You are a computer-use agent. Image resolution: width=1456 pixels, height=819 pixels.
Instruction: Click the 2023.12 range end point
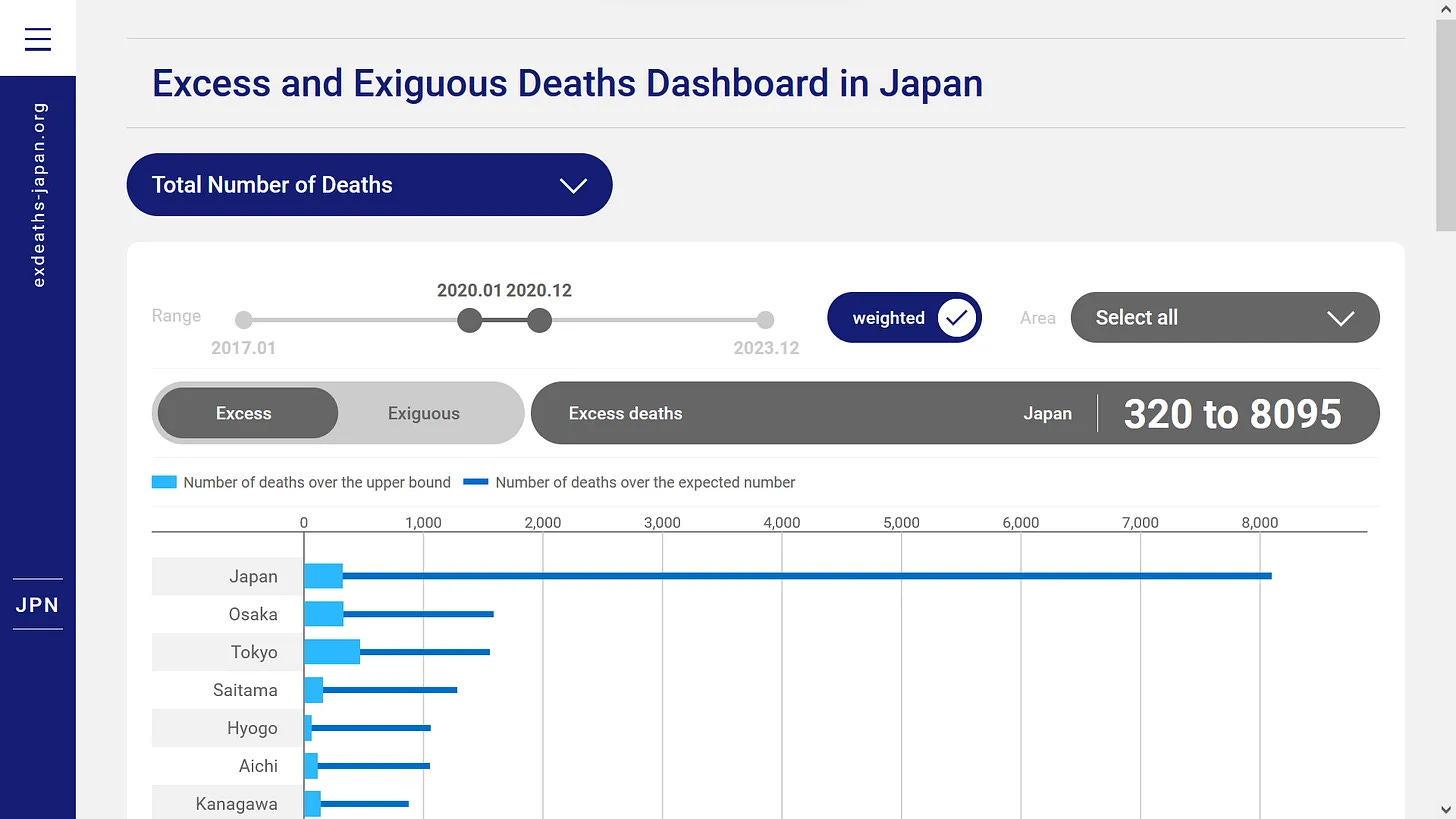pyautogui.click(x=765, y=320)
